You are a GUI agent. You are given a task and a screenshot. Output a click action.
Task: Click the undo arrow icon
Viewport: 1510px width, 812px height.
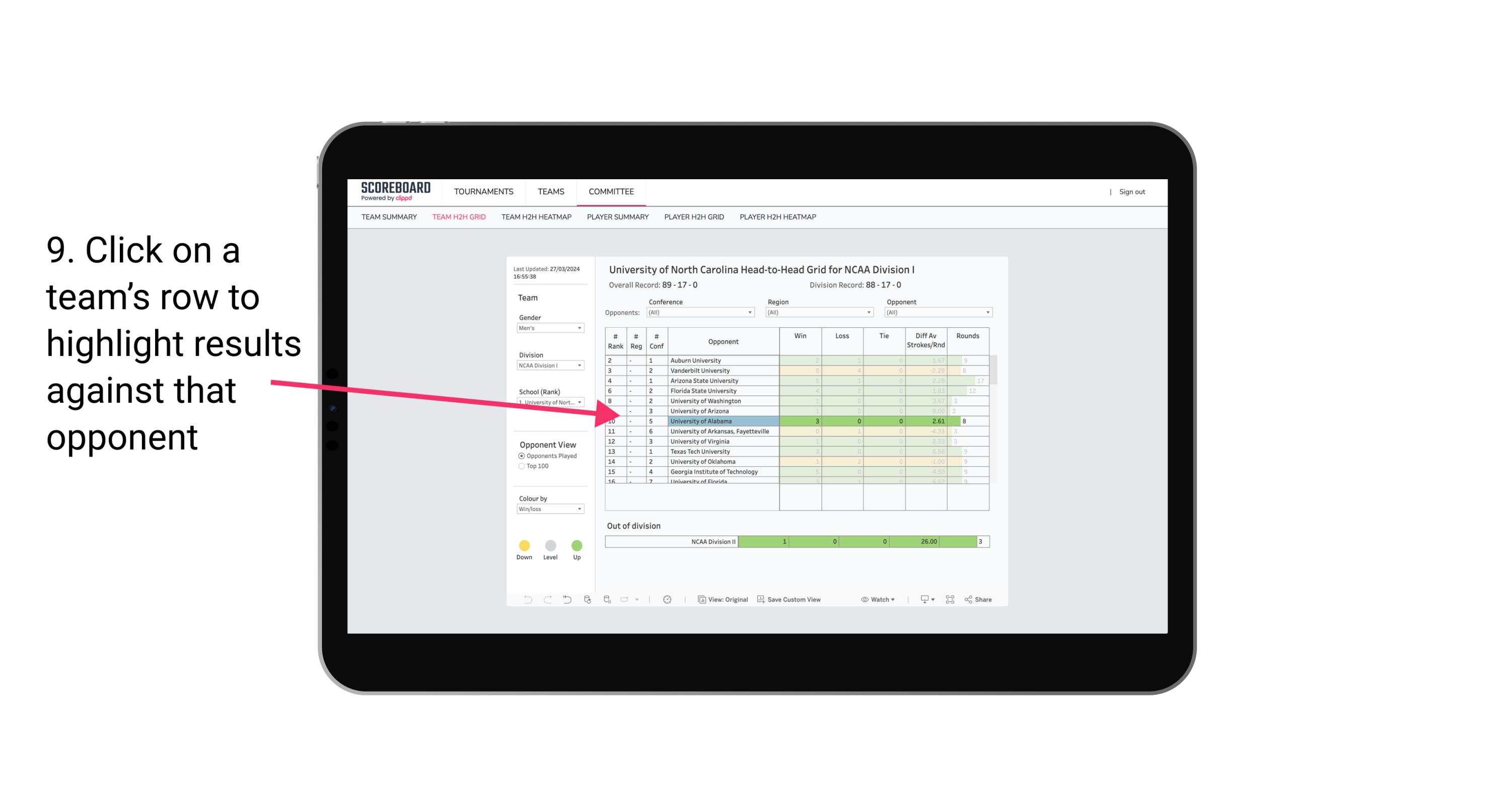click(524, 601)
